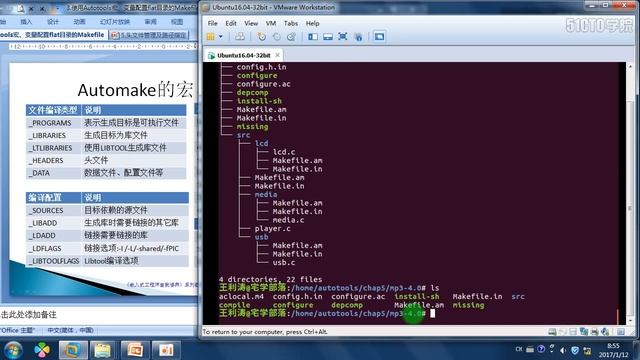
Task: Click the second PowerPoint taskbar icon
Action: coord(166,350)
